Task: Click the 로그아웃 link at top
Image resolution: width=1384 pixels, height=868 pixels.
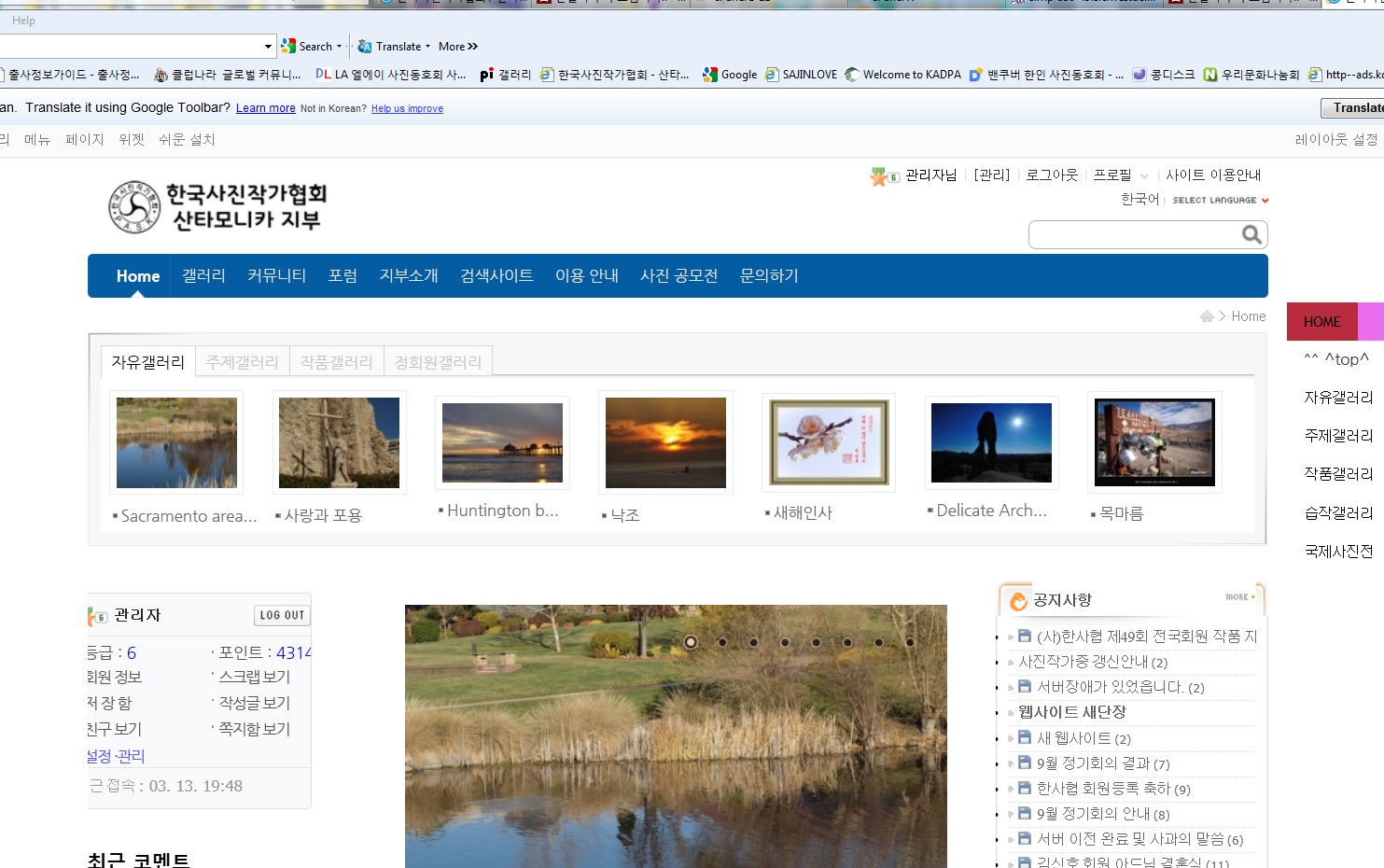Action: [1052, 175]
